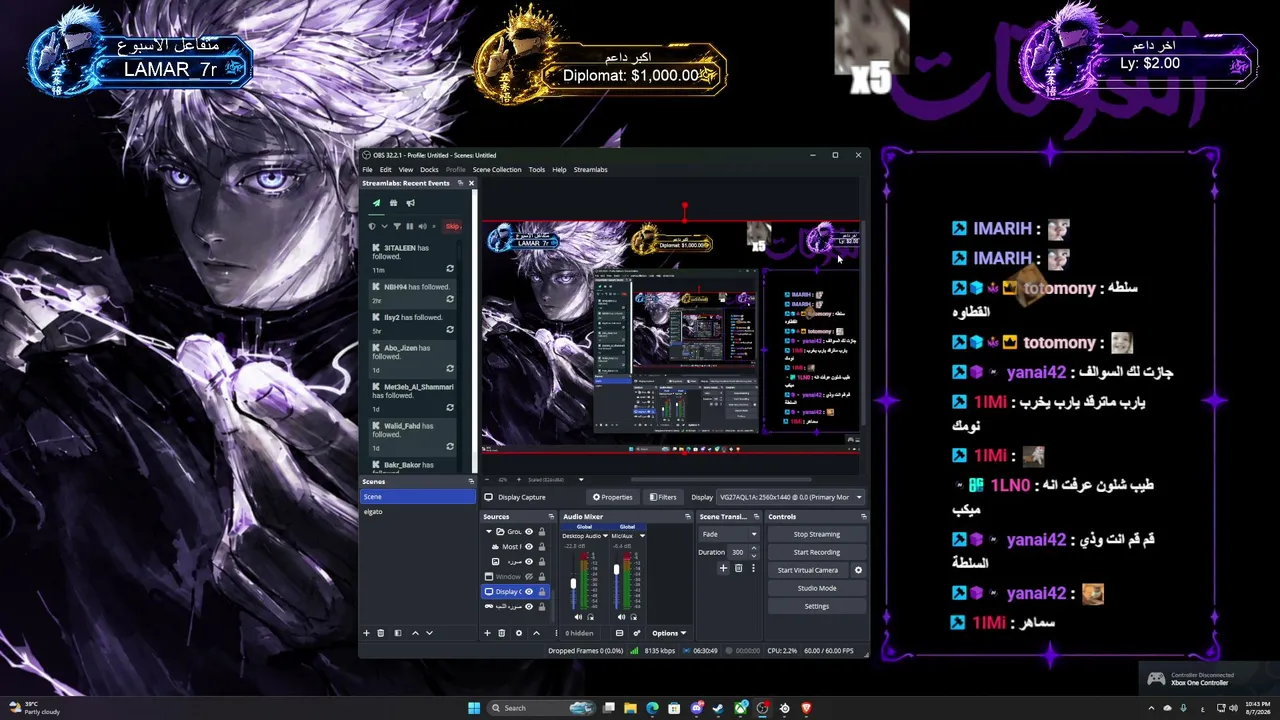Click the Start Recording button
This screenshot has width=1280, height=720.
click(817, 552)
